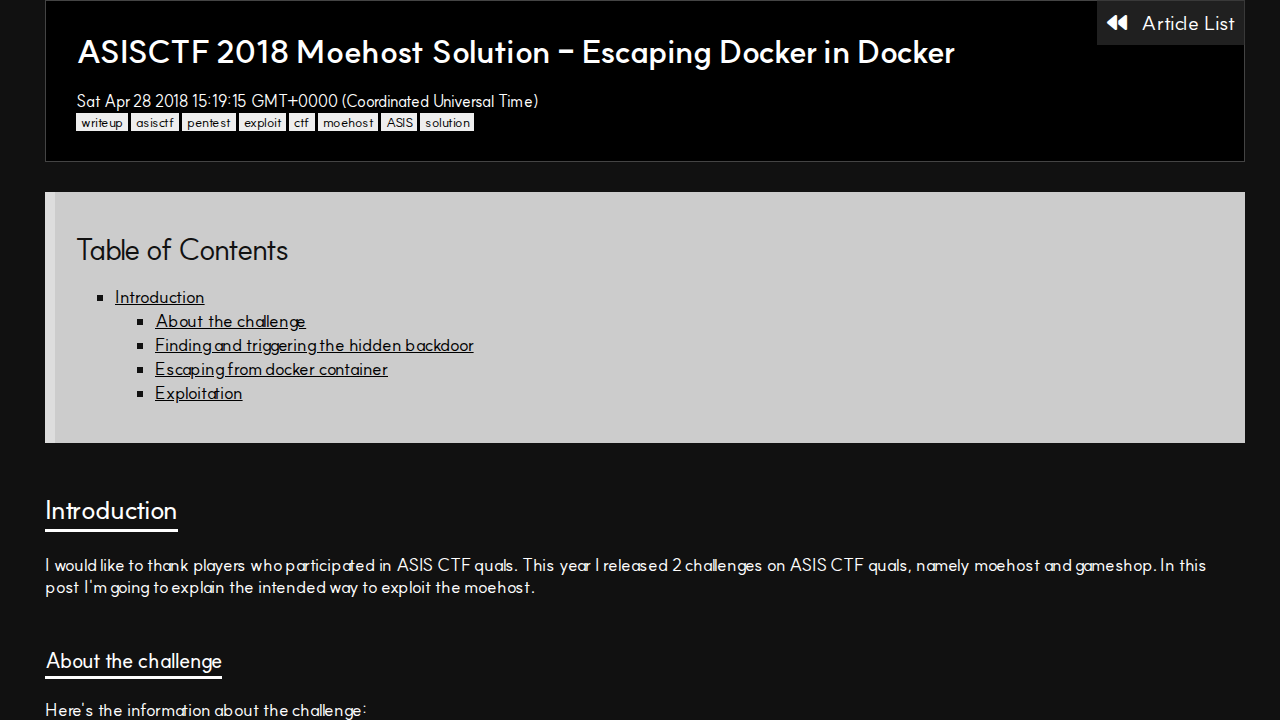Jump to the Exploitation section link
Viewport: 1280px width, 720px height.
tap(198, 393)
